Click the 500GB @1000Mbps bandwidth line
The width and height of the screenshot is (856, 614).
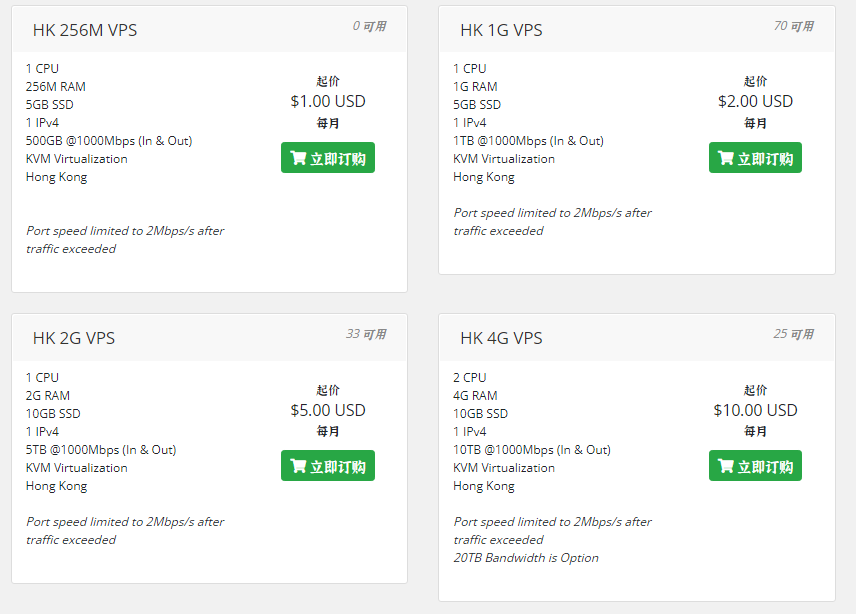pos(109,141)
